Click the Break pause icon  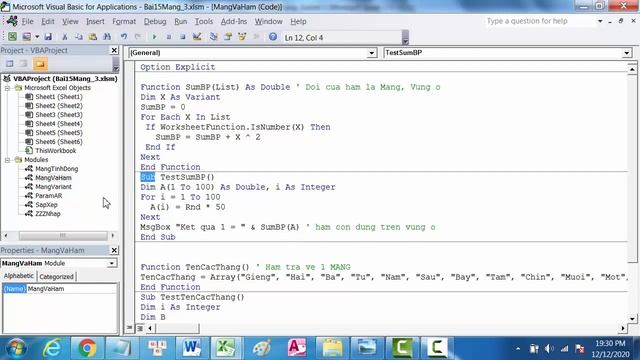[x=169, y=37]
